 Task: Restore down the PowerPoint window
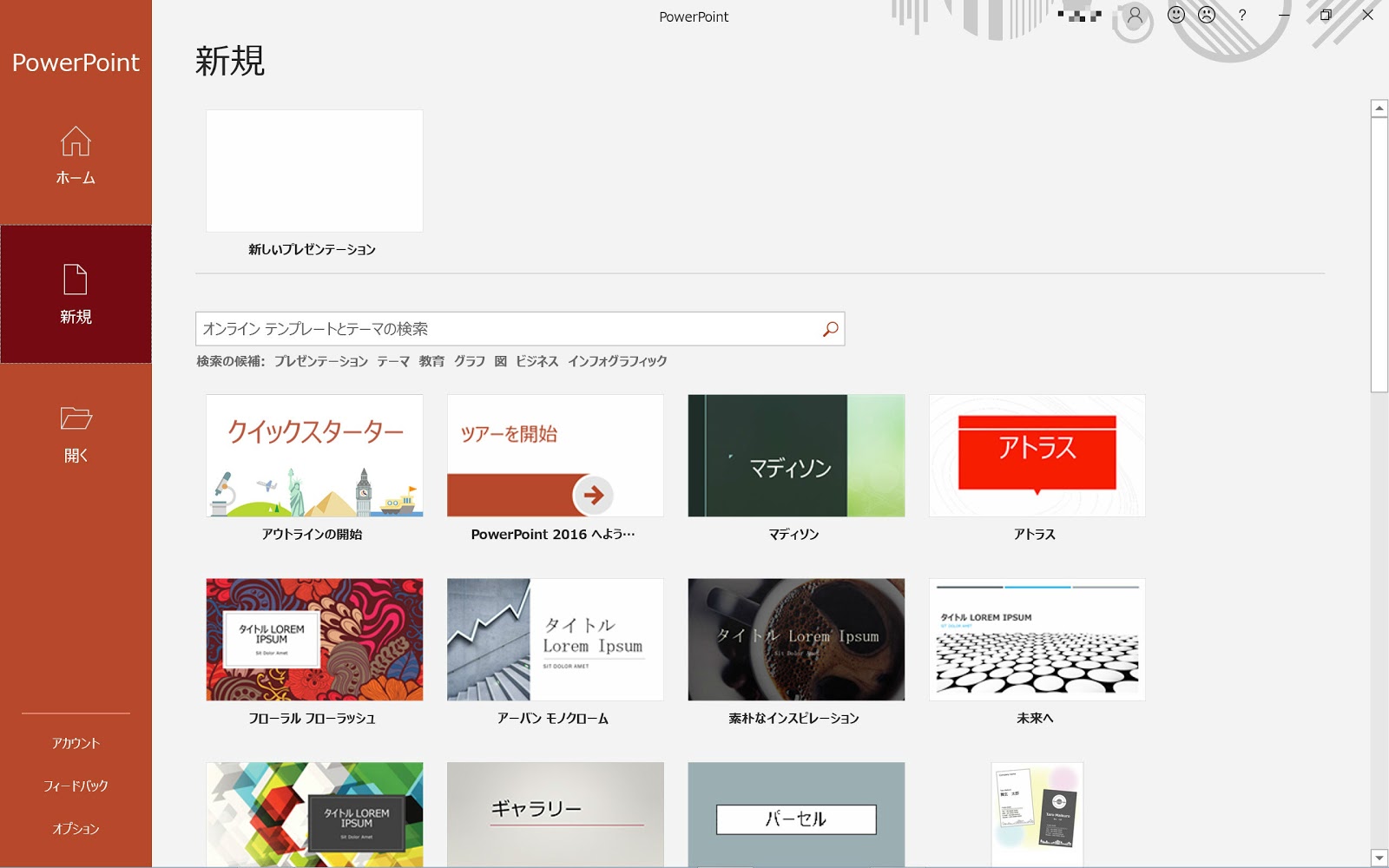(1326, 15)
